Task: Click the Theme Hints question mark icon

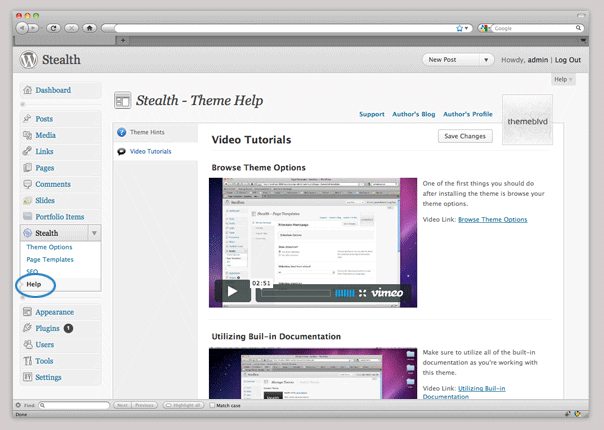Action: click(122, 132)
